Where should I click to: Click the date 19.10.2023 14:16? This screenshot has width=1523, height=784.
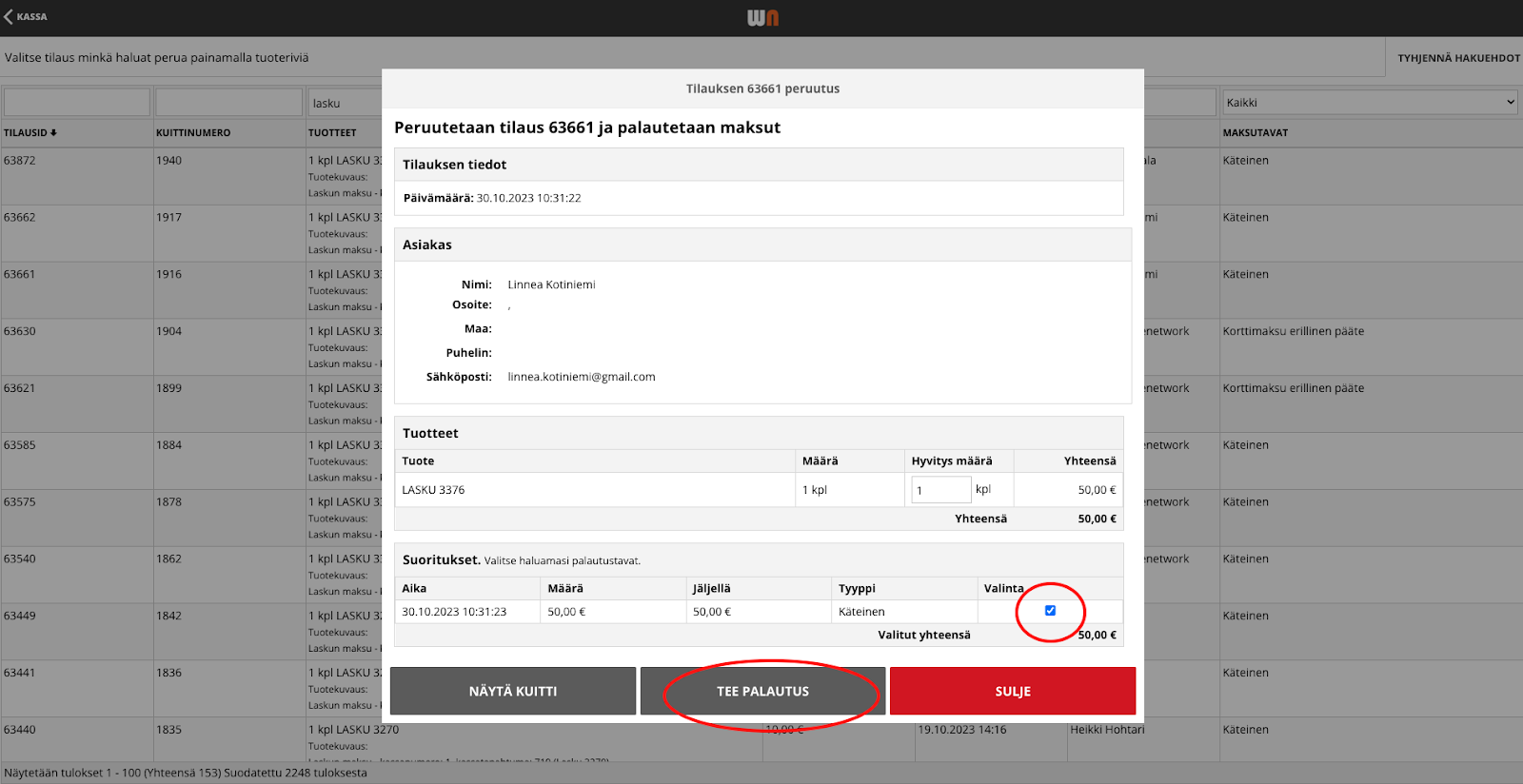tap(961, 731)
